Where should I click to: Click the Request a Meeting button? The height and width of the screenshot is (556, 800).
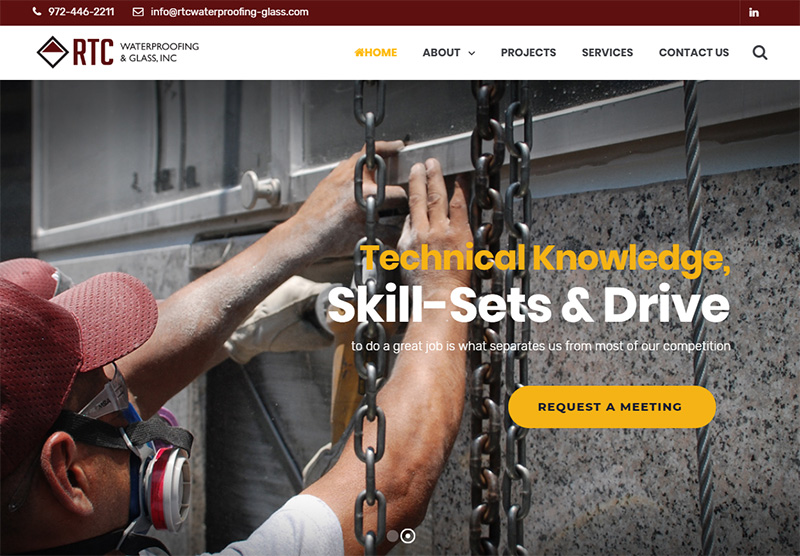pyautogui.click(x=612, y=407)
